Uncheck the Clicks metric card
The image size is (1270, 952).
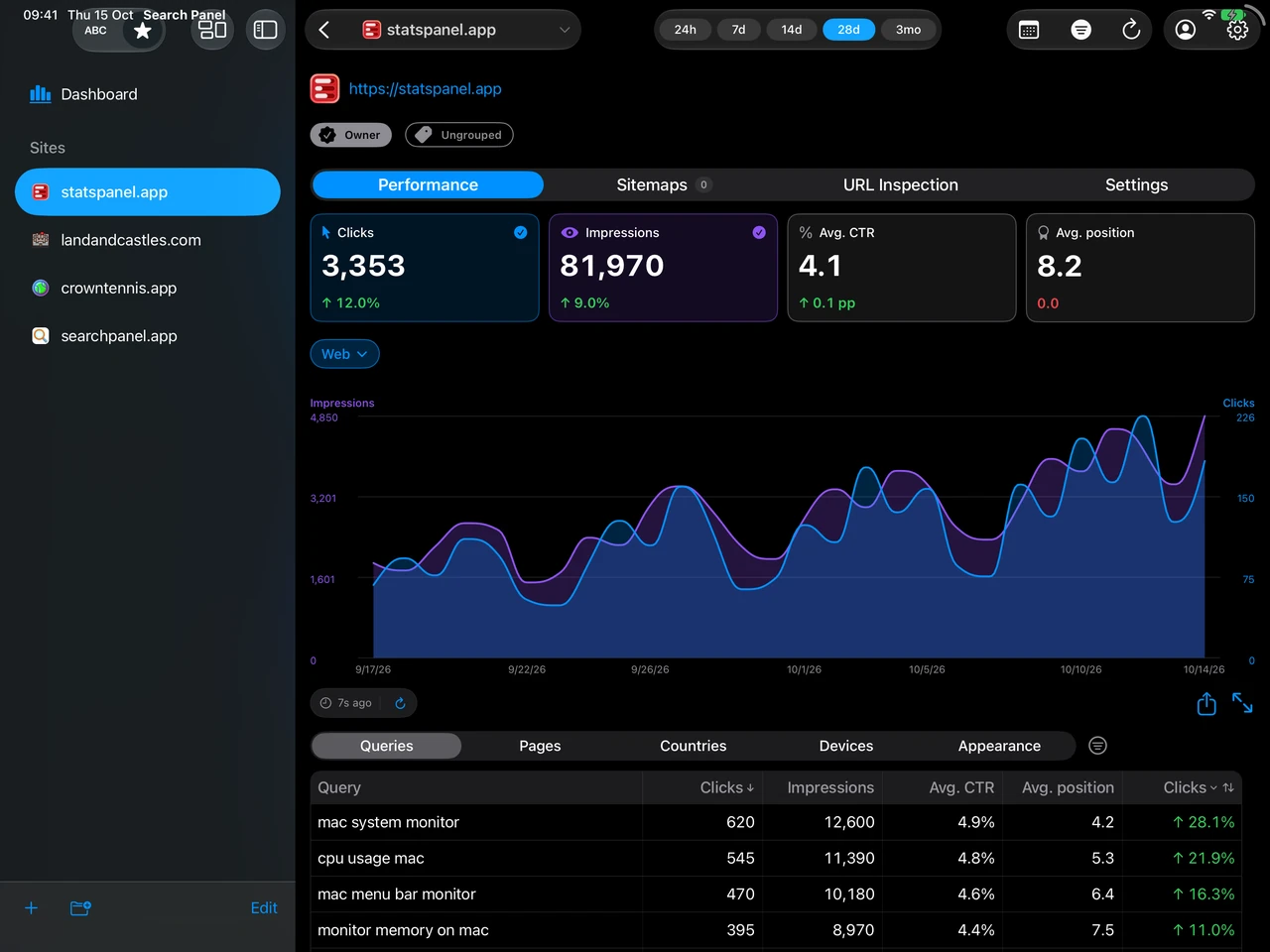[520, 232]
